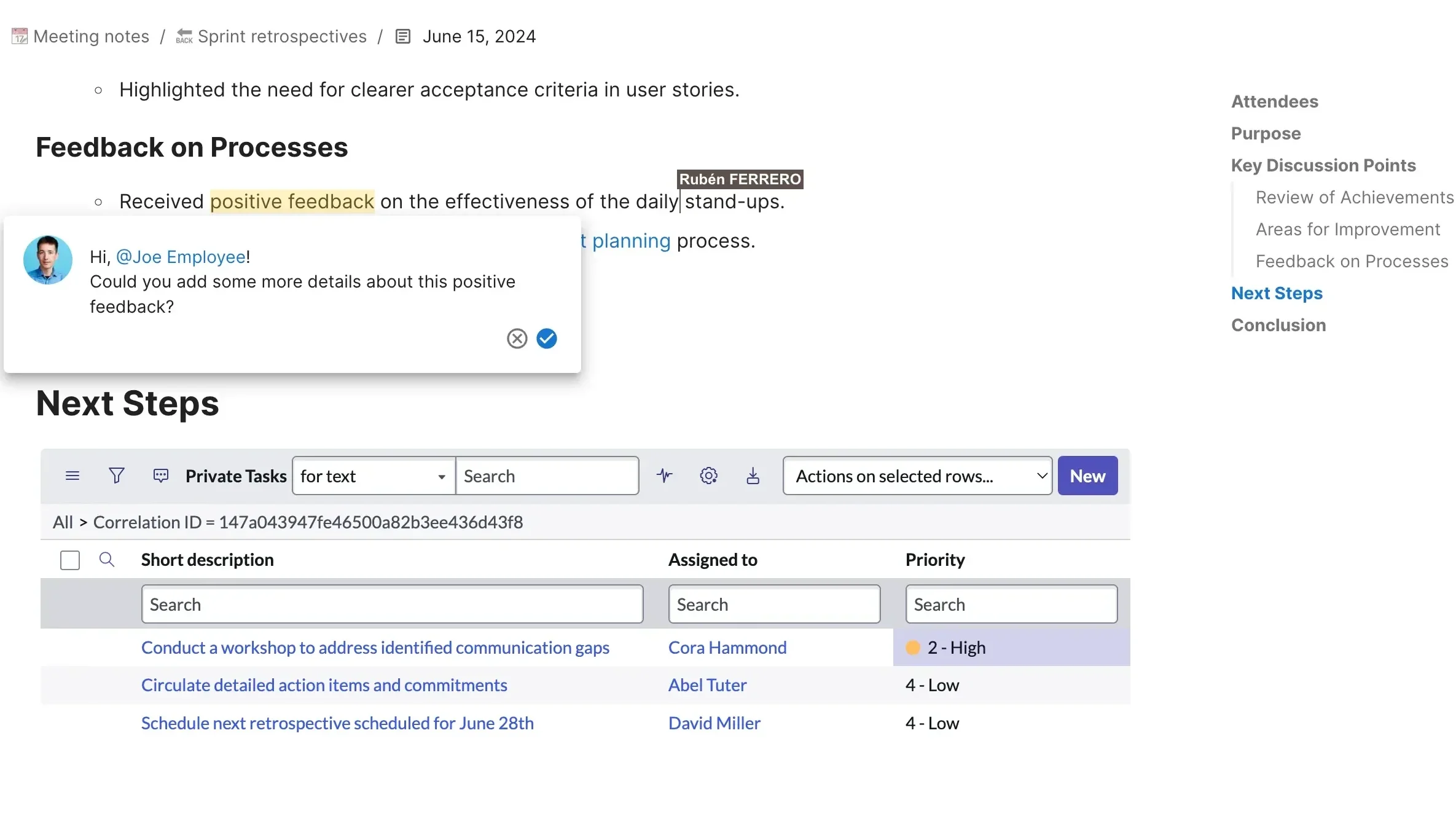Click the orange High priority dot
The height and width of the screenshot is (819, 1456).
pyautogui.click(x=912, y=648)
